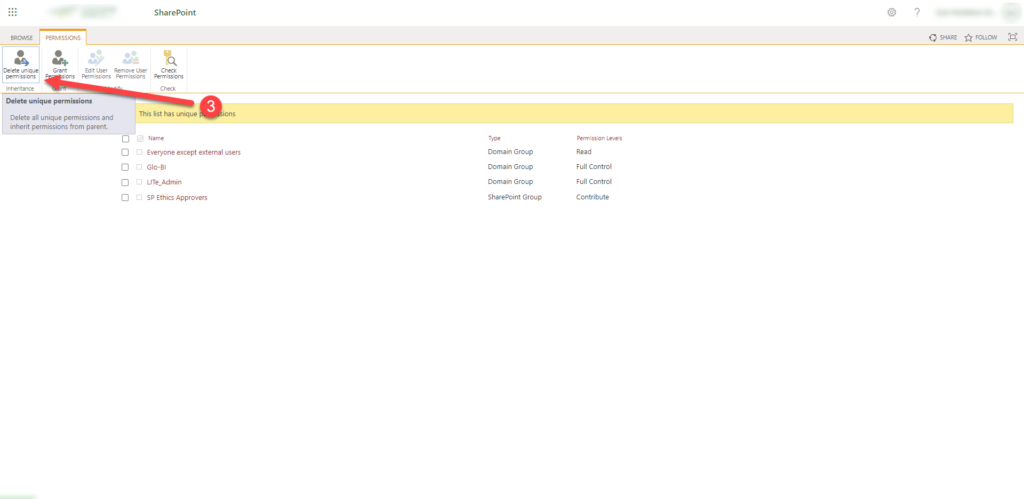Open Everyone except external users link
This screenshot has width=1024, height=499.
(194, 152)
